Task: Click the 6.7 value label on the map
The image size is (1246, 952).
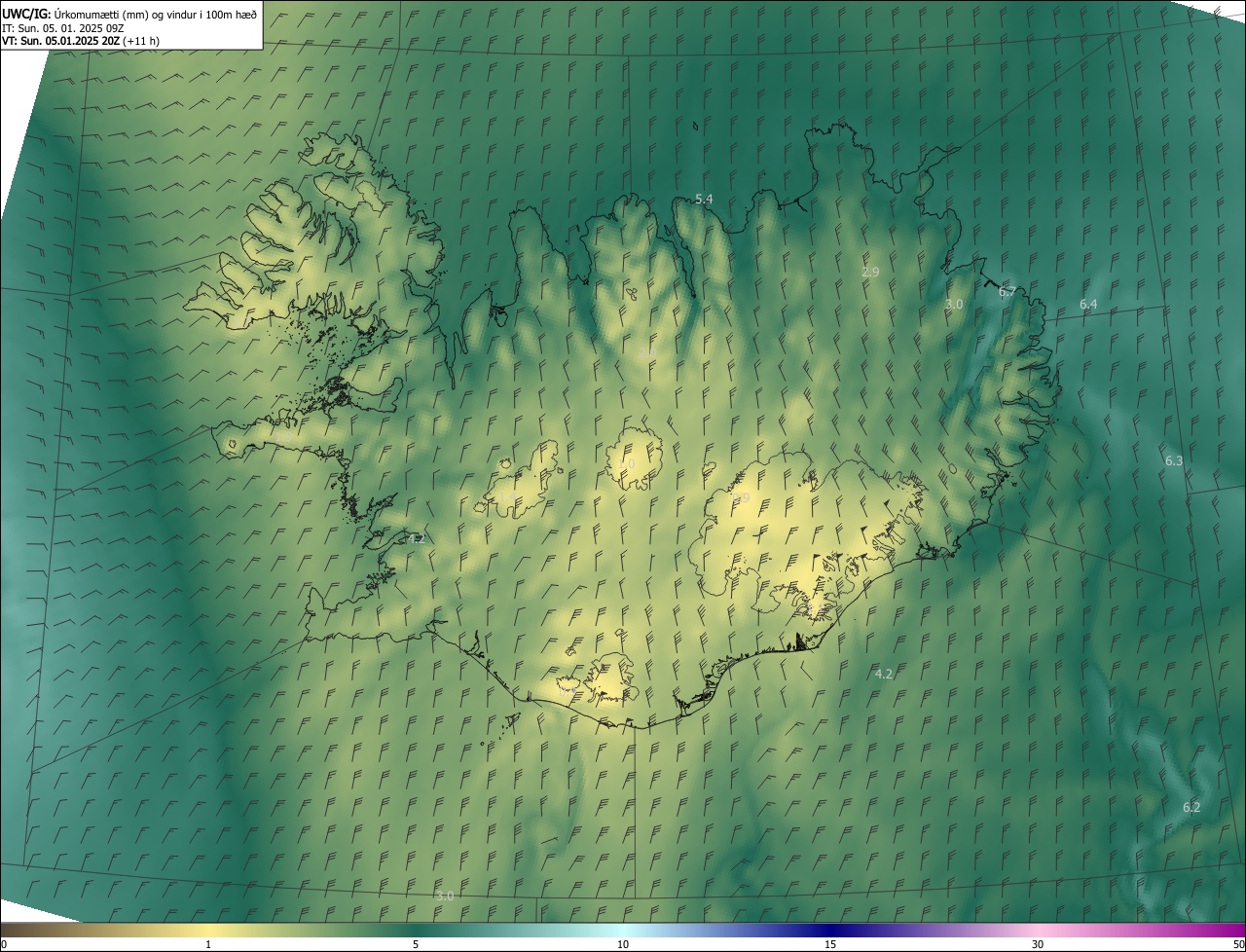Action: click(x=1008, y=291)
